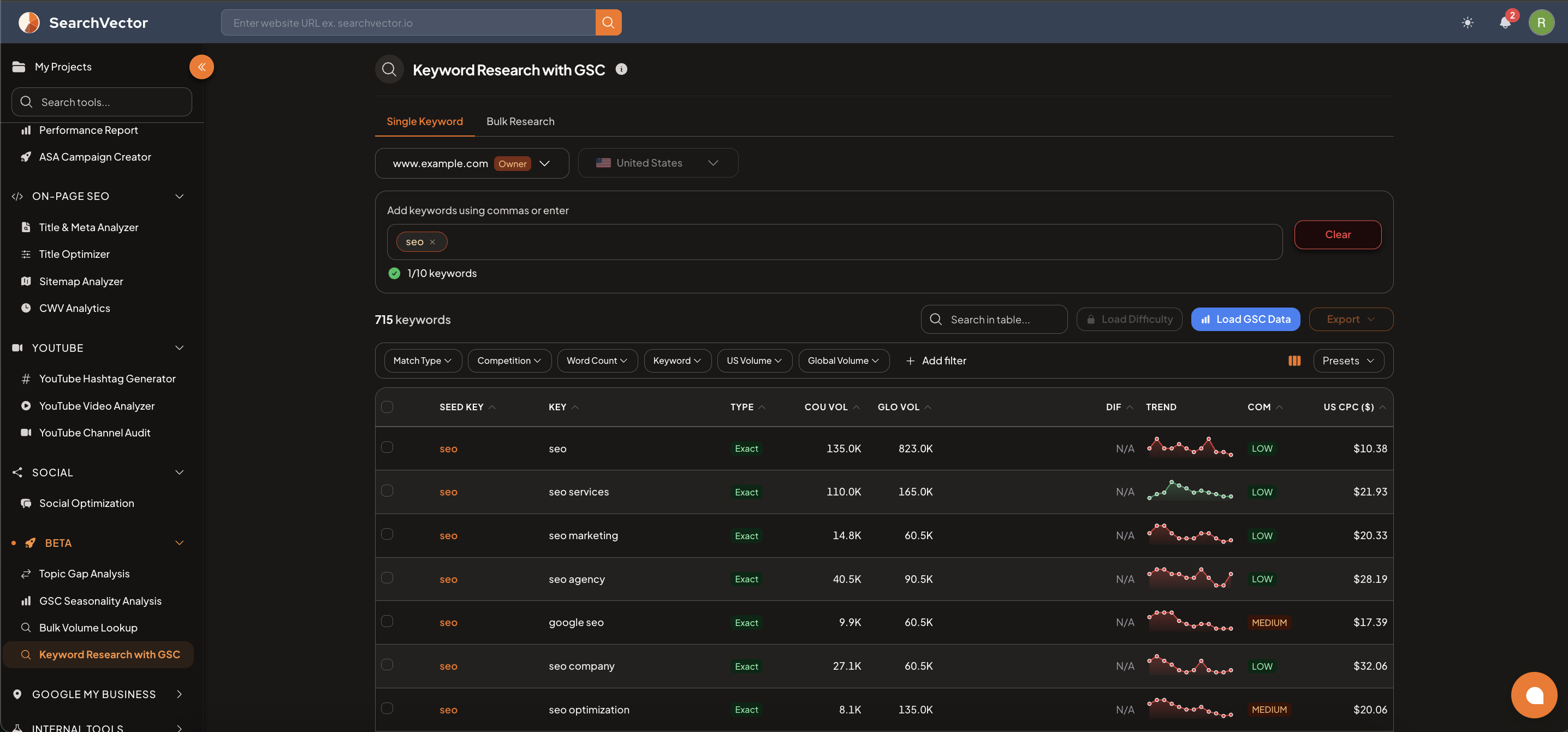Click Add filter
The width and height of the screenshot is (1568, 732).
(x=936, y=361)
